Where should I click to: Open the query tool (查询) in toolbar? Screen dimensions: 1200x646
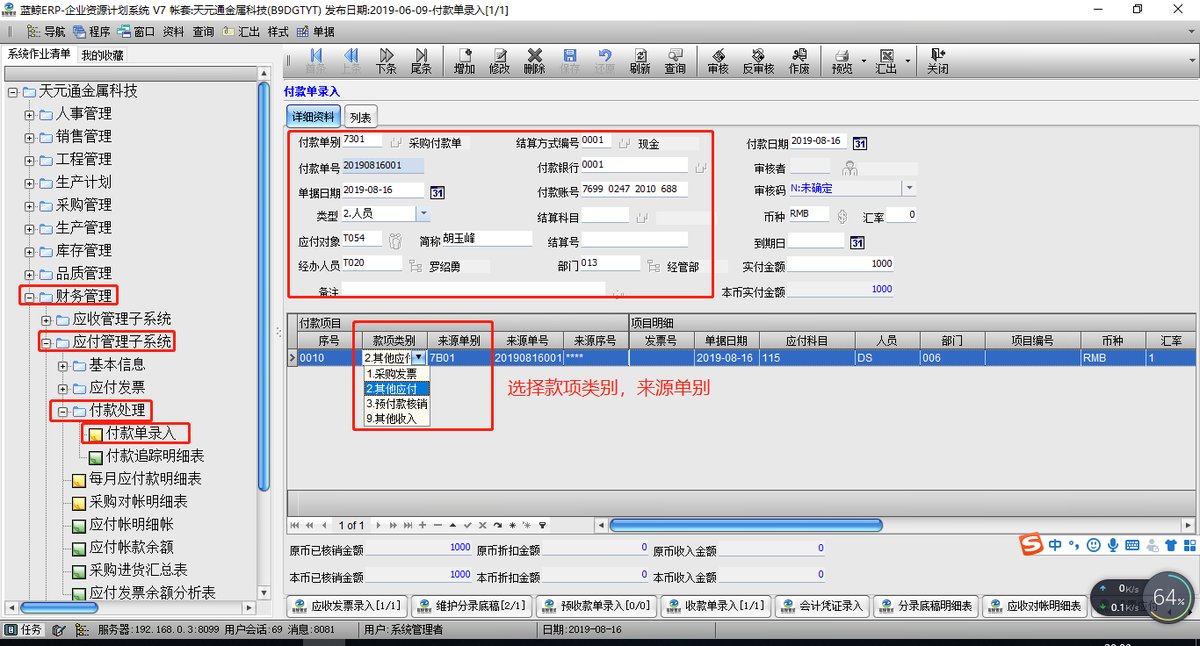[675, 61]
